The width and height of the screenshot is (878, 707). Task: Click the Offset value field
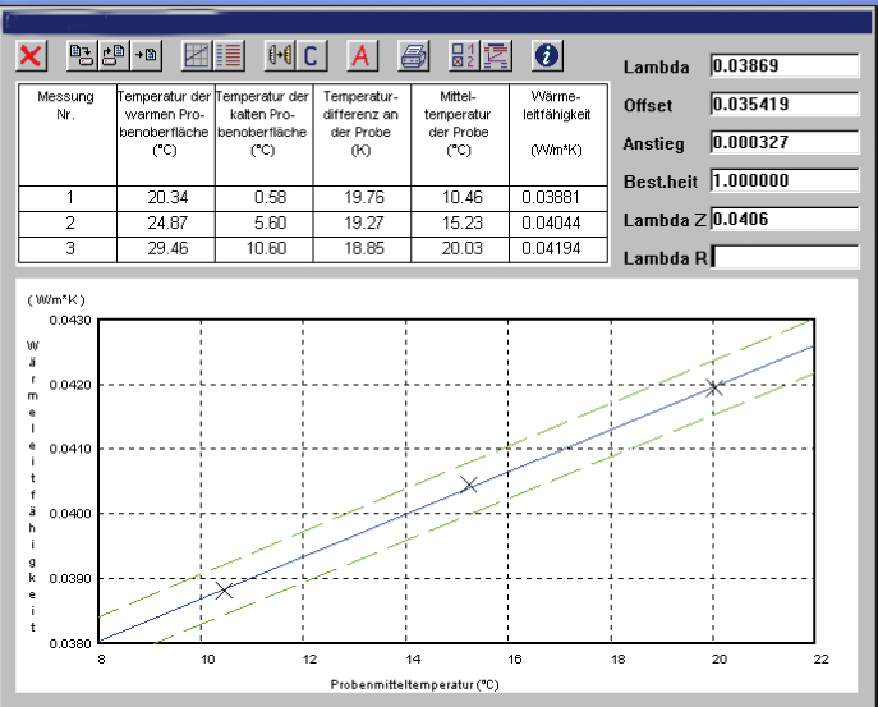(x=784, y=104)
